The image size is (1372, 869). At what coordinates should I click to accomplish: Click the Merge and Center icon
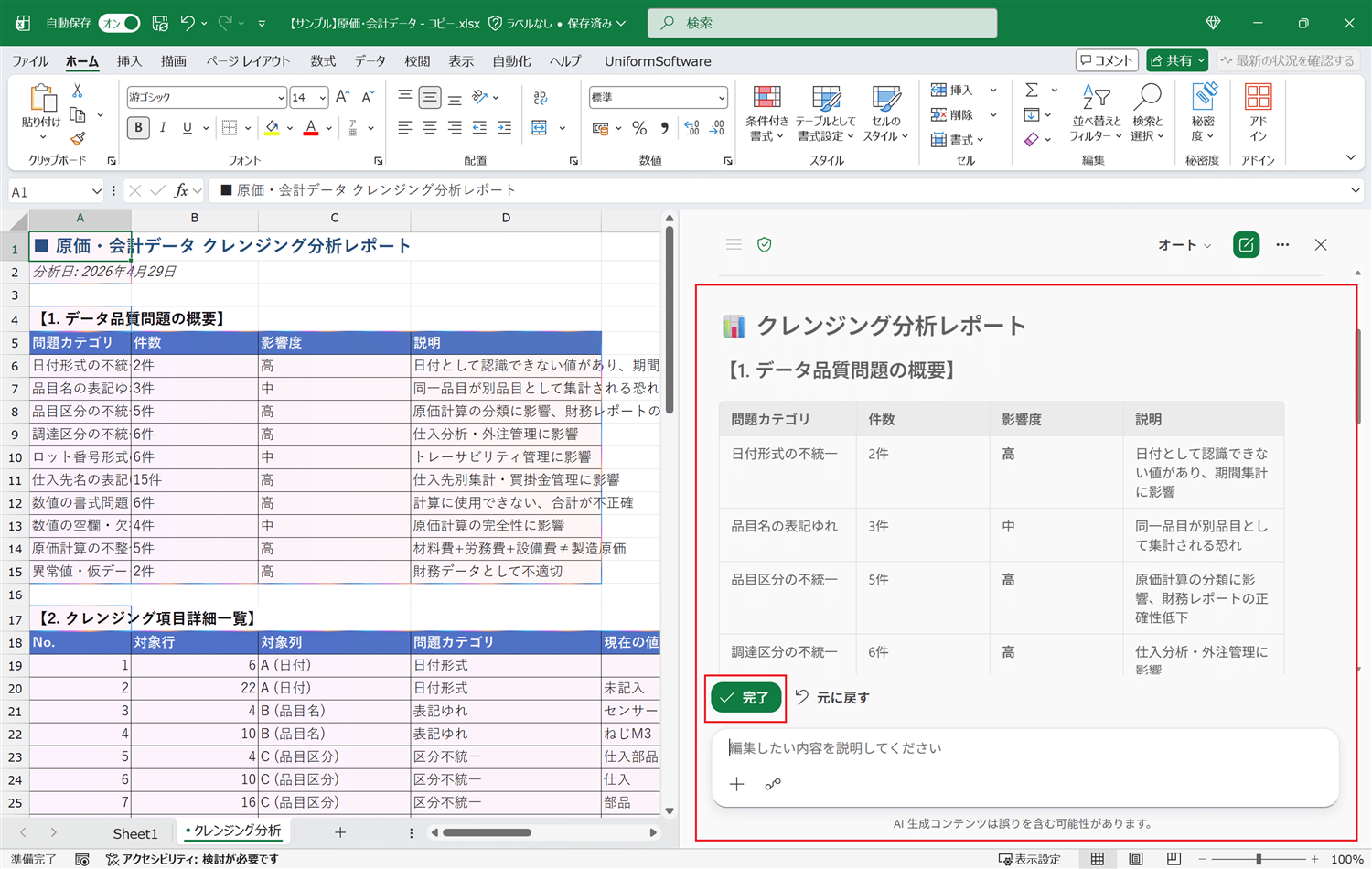click(540, 128)
